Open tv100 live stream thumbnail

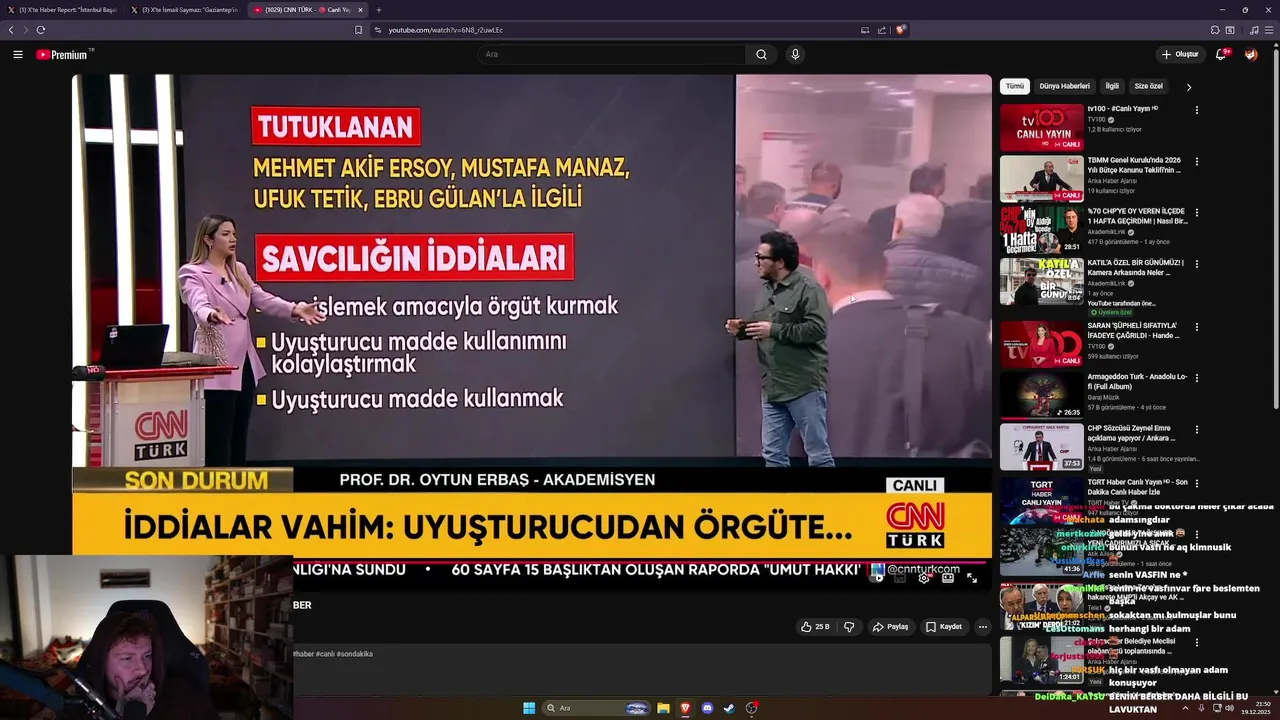pos(1041,127)
